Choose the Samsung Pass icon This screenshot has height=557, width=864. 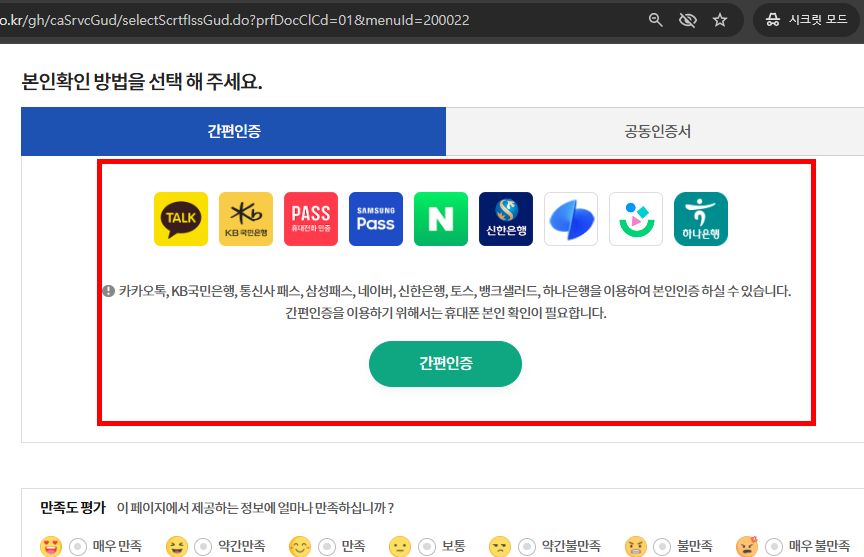pos(376,219)
